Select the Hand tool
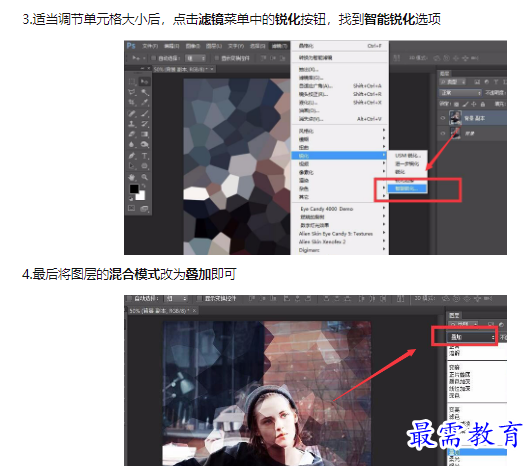 tap(132, 177)
